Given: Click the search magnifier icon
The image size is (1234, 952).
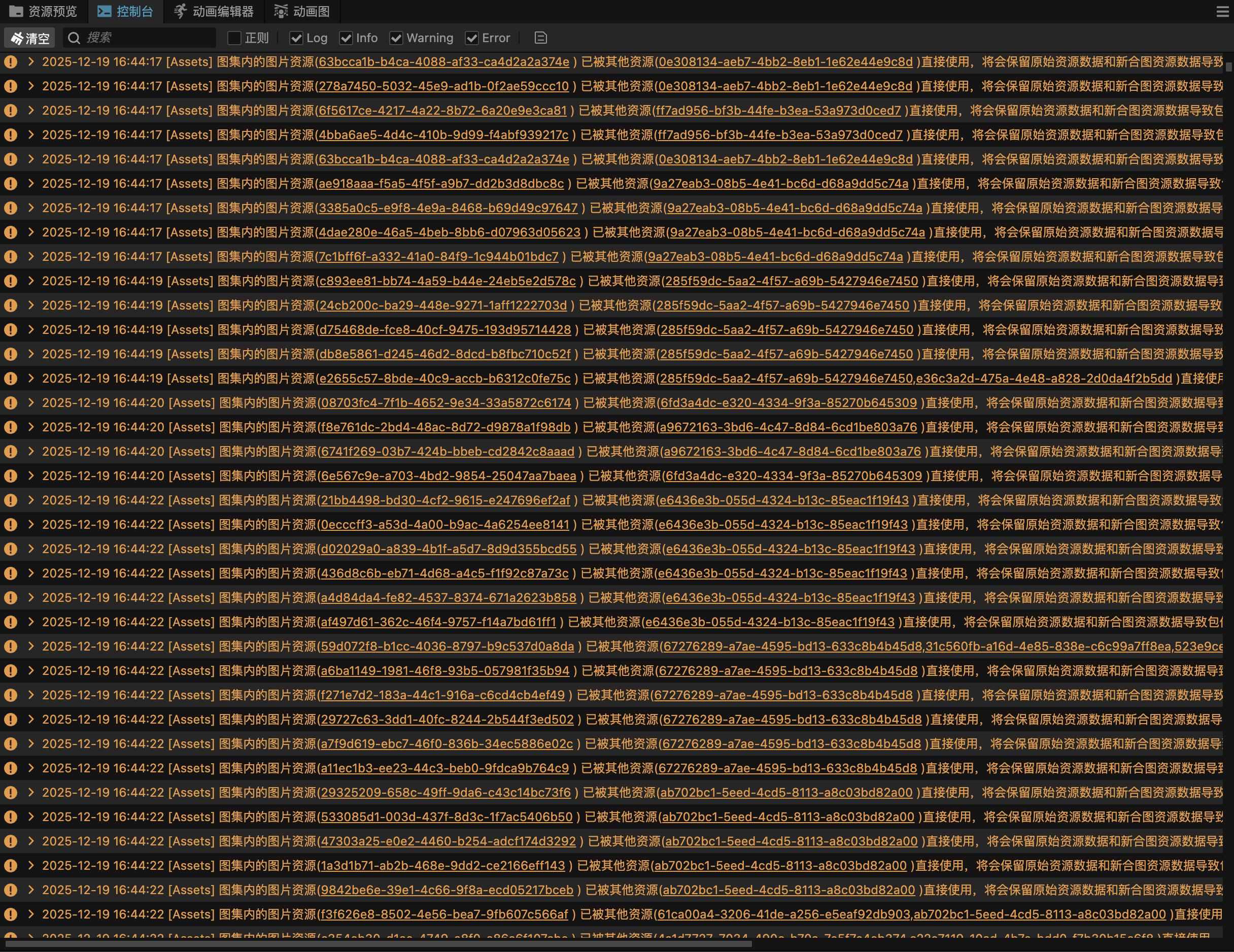Looking at the screenshot, I should 74,38.
